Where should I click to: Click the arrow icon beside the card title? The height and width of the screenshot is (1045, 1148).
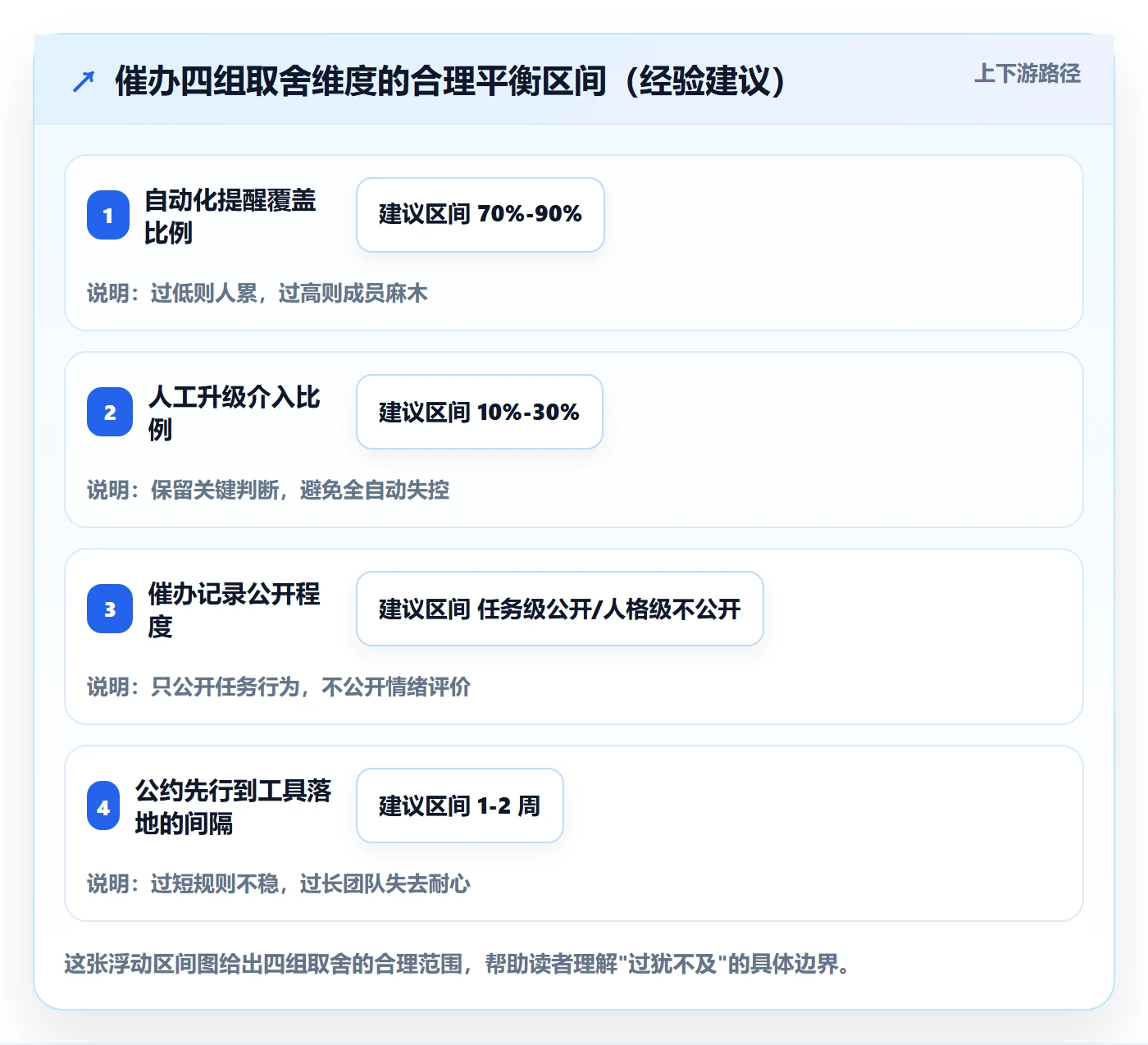tap(84, 81)
